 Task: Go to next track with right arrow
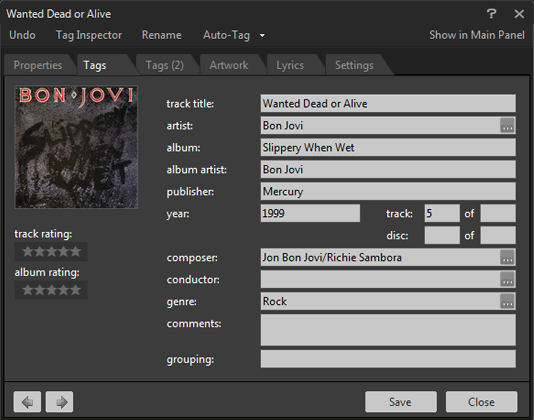[59, 402]
